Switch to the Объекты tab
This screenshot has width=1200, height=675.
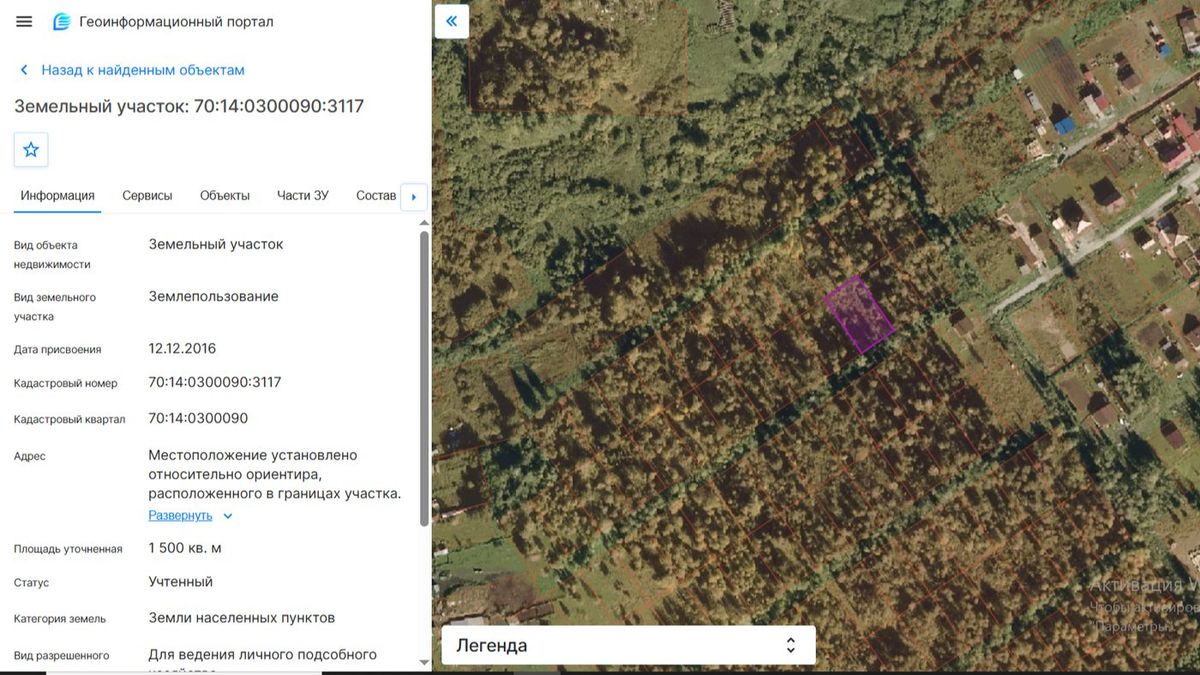click(x=225, y=196)
